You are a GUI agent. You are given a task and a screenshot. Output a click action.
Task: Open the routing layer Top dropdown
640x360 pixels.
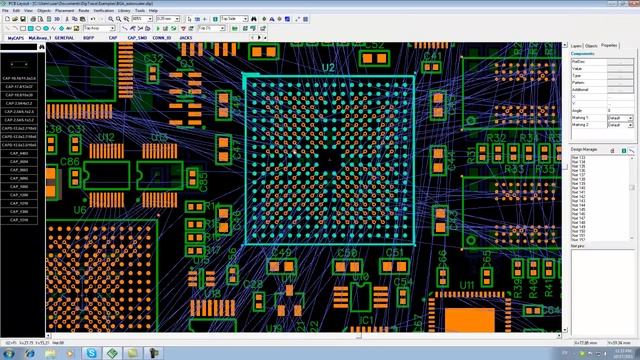pyautogui.click(x=222, y=29)
